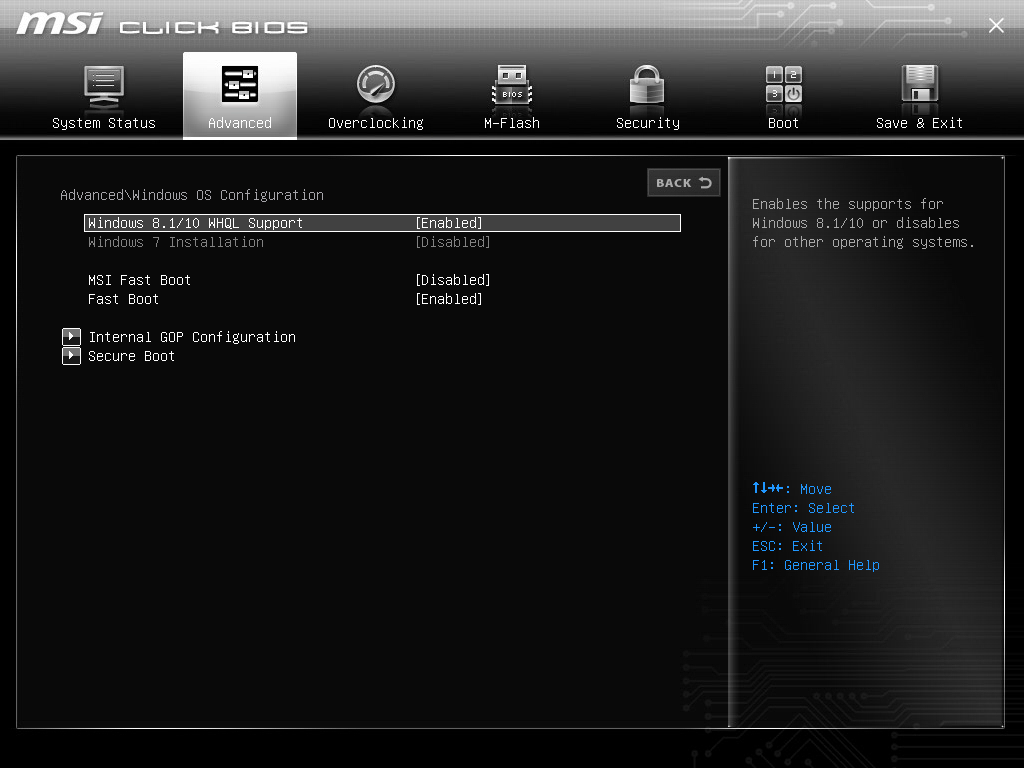
Task: Select the Advanced sliders icon
Action: coord(240,84)
